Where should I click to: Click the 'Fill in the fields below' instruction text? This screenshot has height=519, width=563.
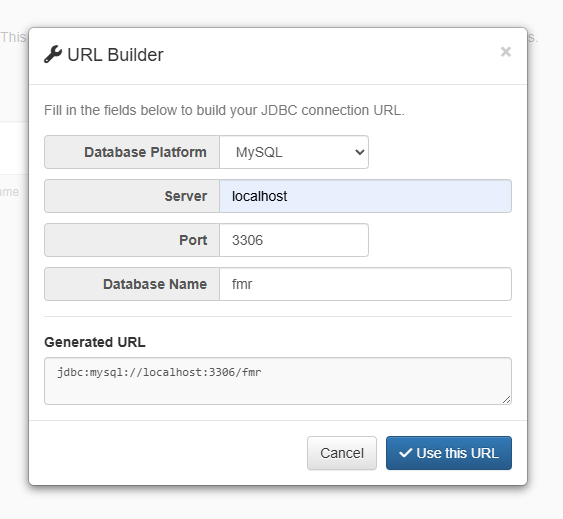coord(224,110)
